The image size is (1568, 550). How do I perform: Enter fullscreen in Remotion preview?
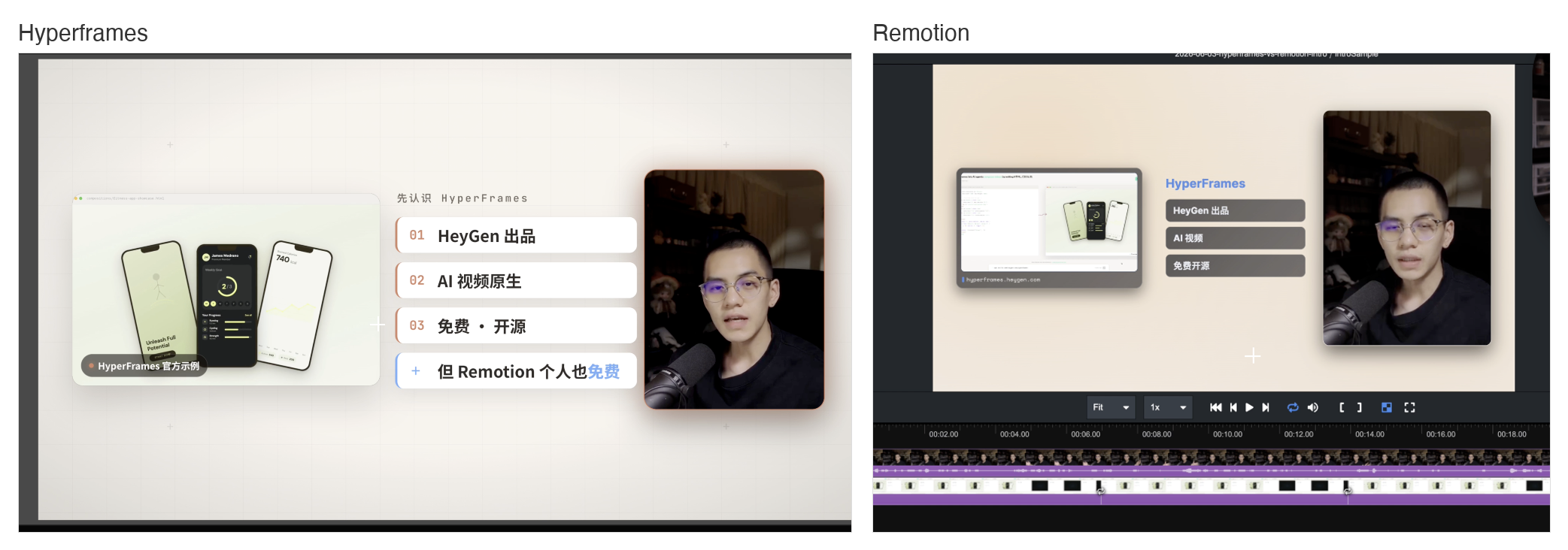click(x=1409, y=407)
